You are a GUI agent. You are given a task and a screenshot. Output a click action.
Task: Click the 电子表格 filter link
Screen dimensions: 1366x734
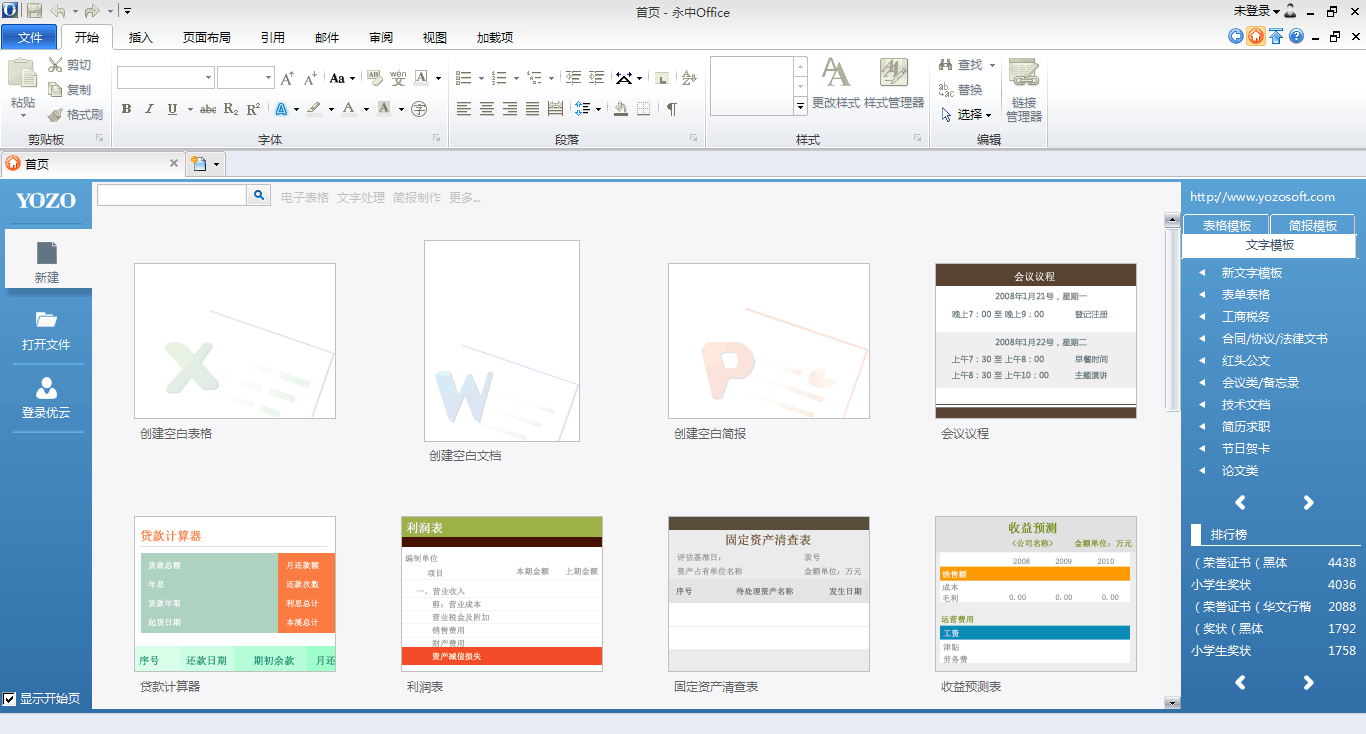(304, 198)
